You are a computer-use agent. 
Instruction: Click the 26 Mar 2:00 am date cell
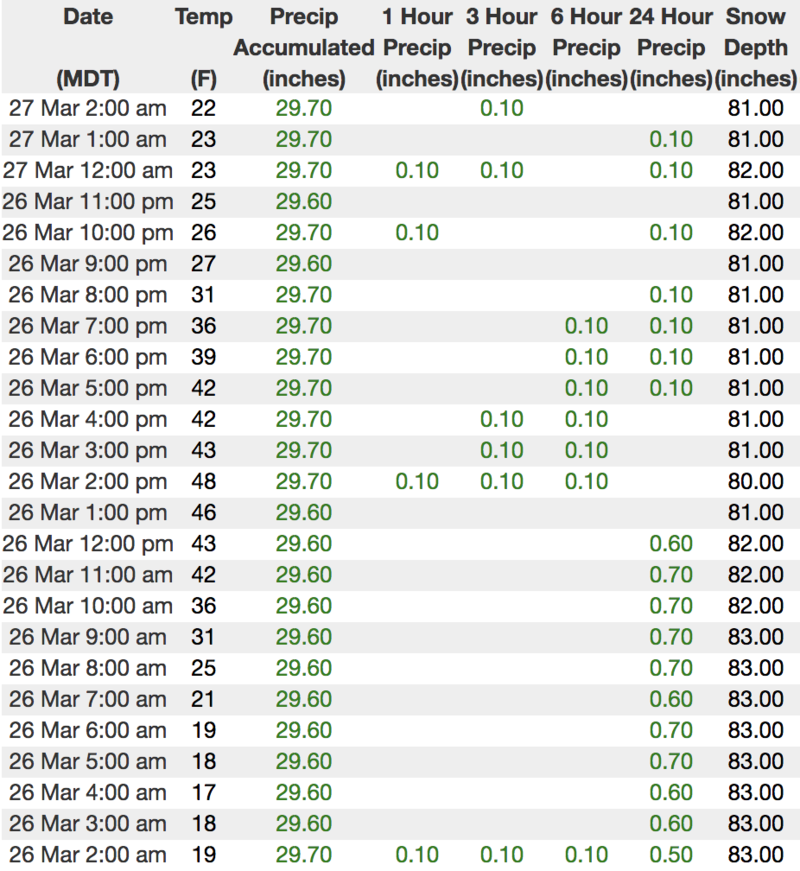87,855
